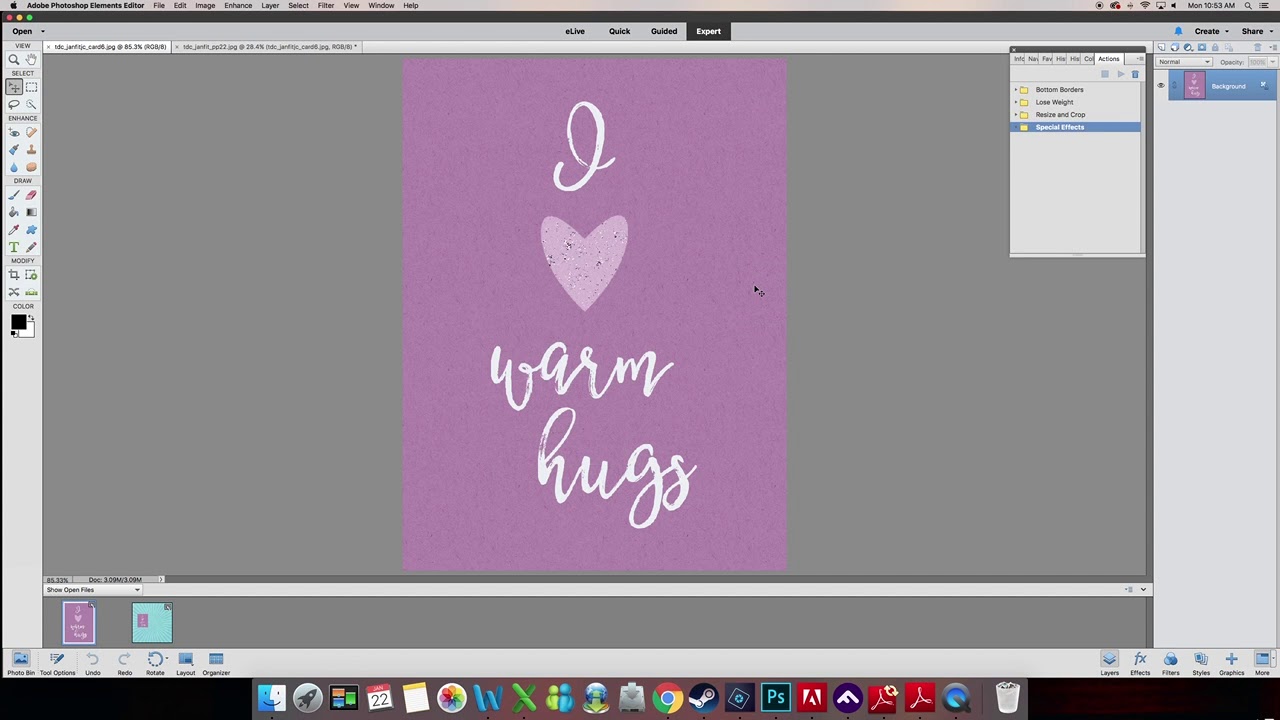Select the Red Eye Removal tool
Viewport: 1280px width, 720px height.
click(14, 132)
